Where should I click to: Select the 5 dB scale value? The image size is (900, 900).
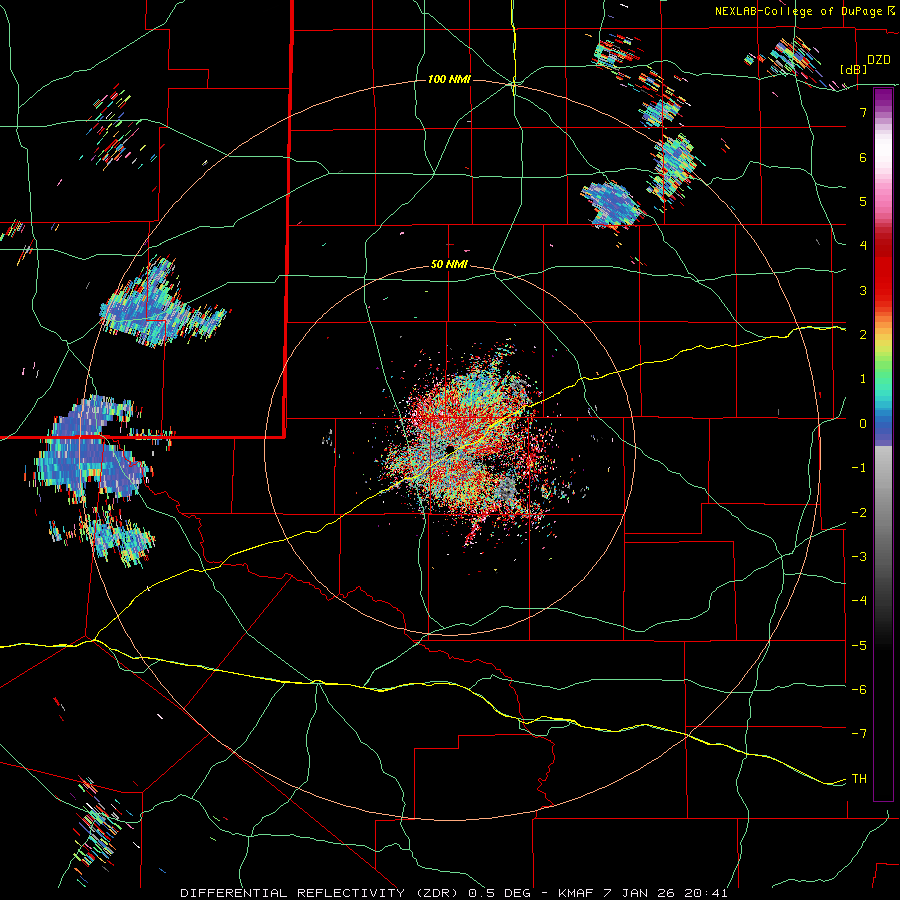tap(863, 201)
